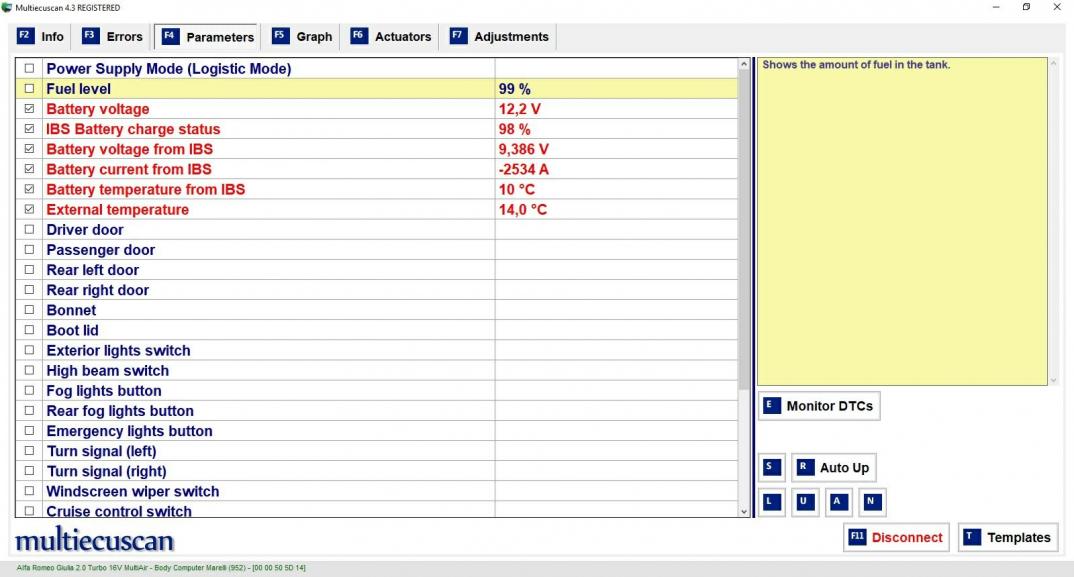Uncheck IBS Battery charge status

(x=29, y=129)
